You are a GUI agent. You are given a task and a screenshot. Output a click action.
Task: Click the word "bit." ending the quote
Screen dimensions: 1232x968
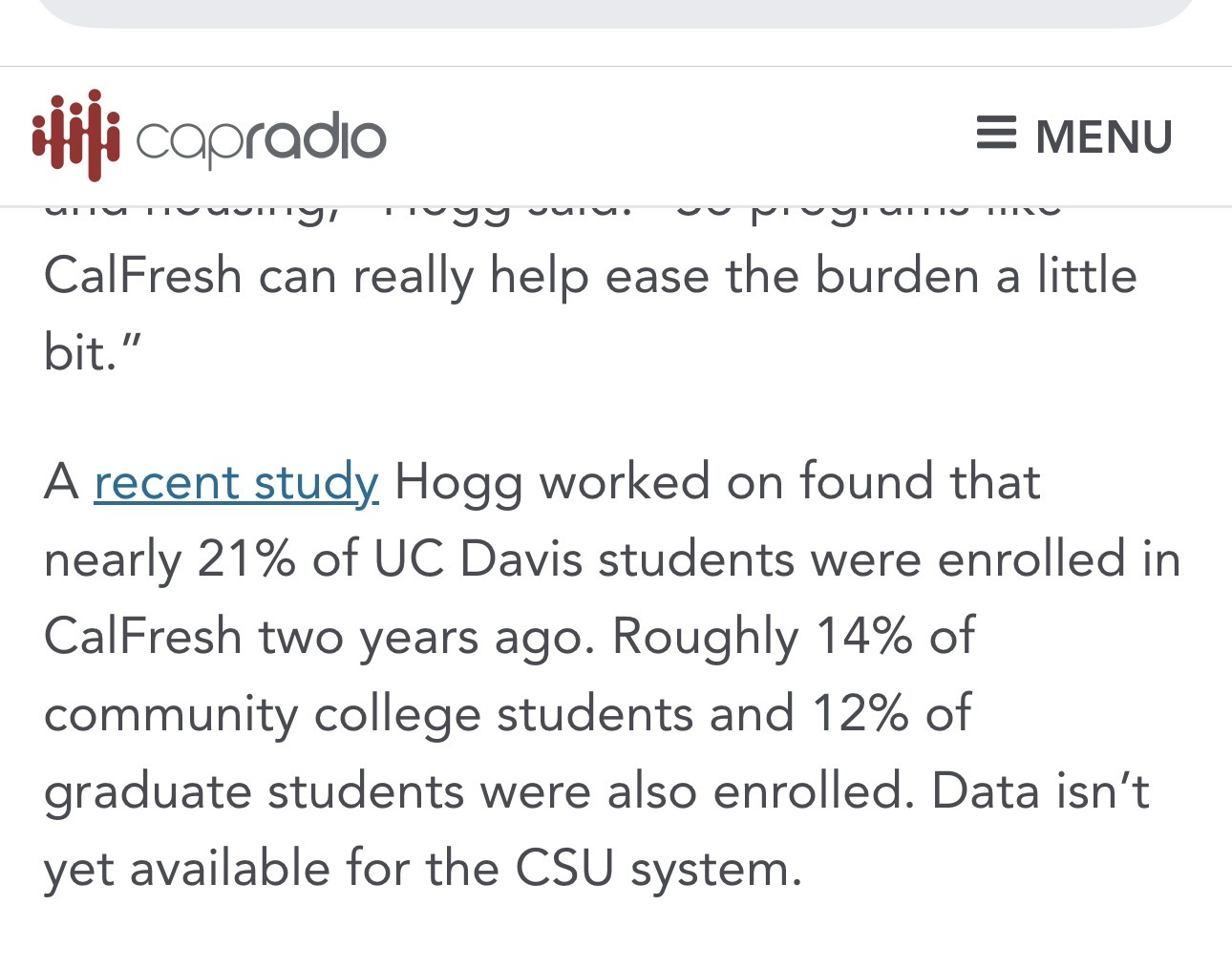92,352
